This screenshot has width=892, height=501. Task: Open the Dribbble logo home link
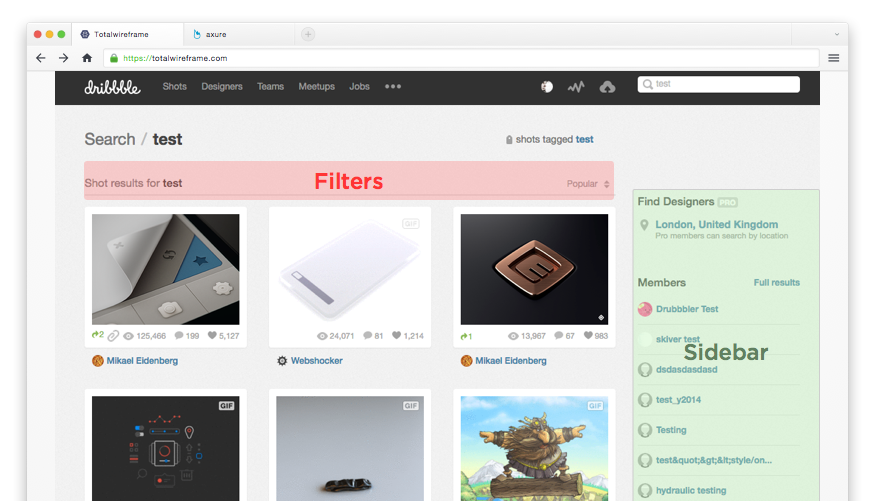(112, 86)
